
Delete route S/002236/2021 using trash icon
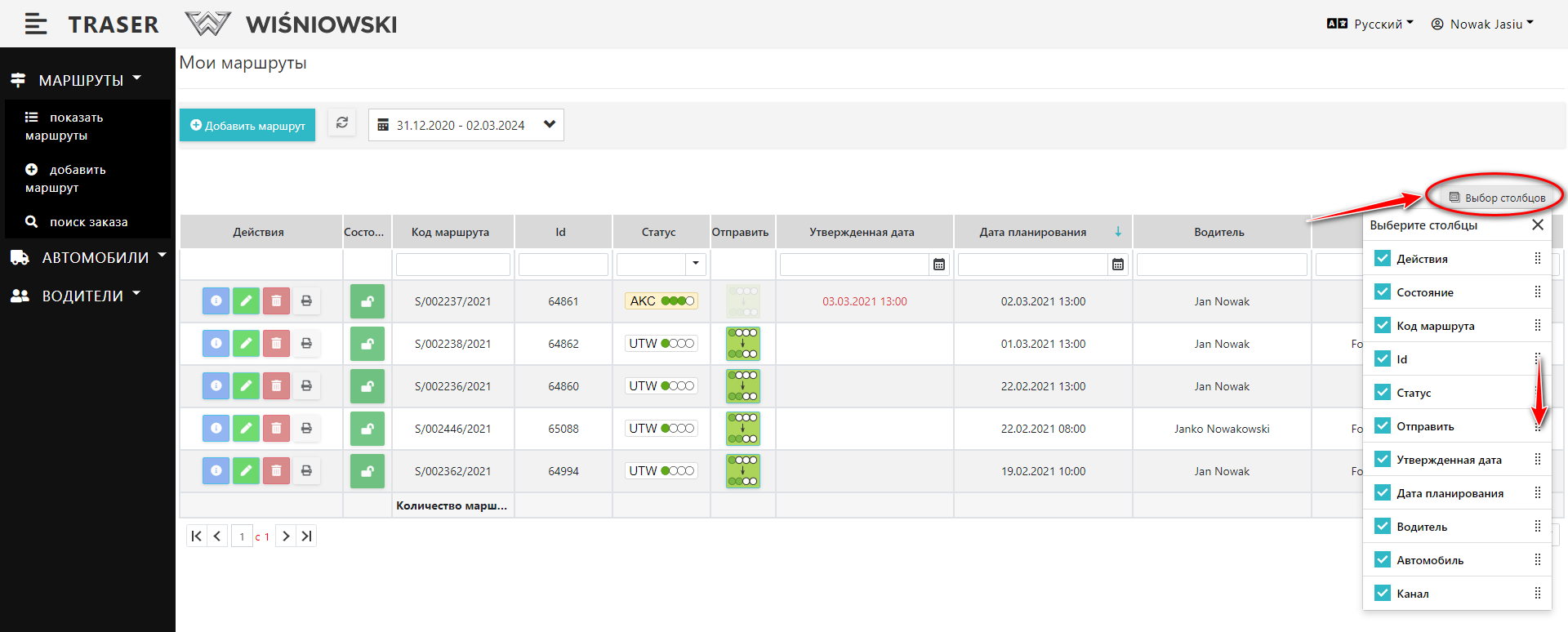pos(276,386)
